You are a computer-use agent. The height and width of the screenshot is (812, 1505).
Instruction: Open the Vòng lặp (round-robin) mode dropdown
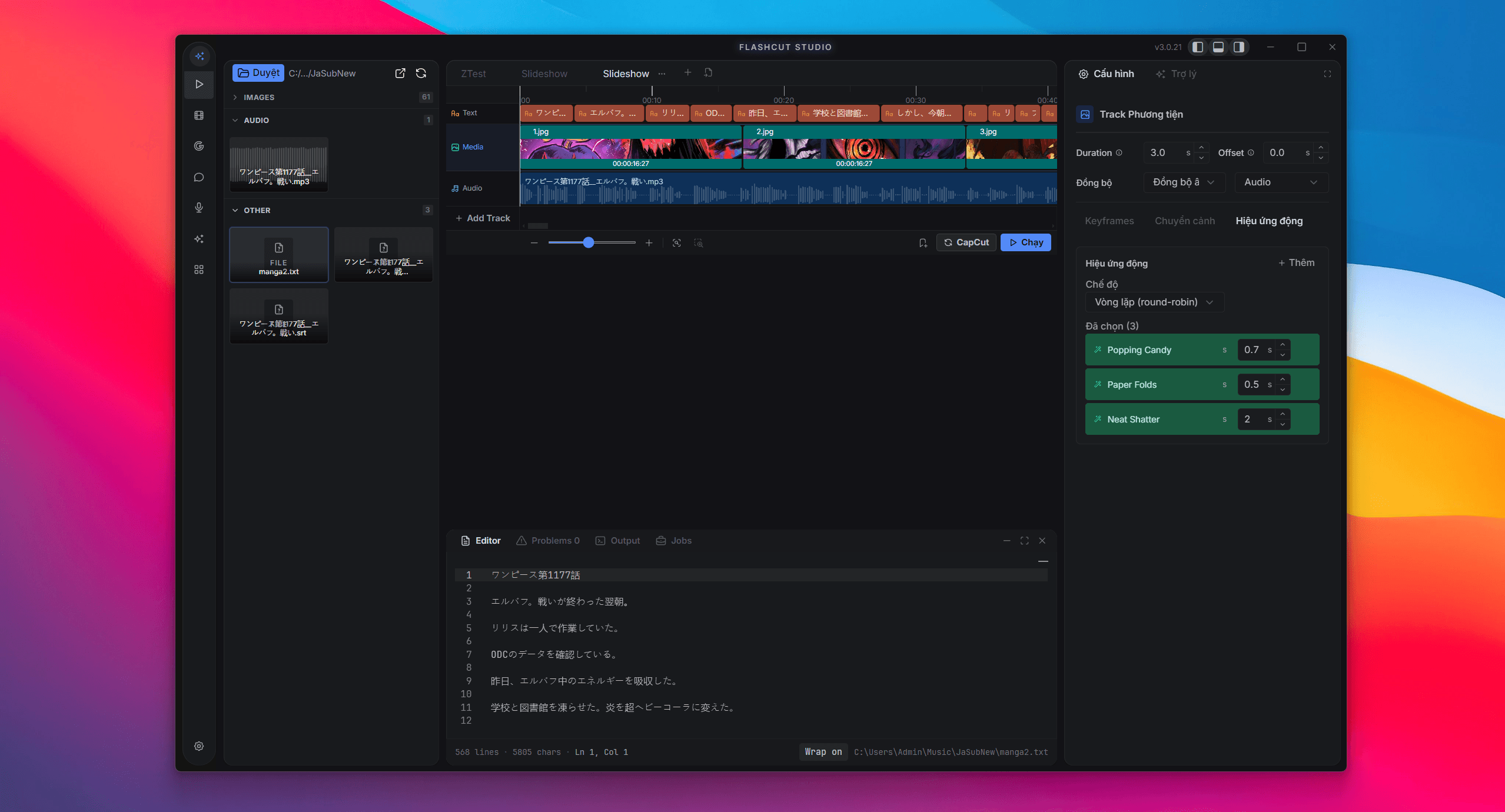[1154, 302]
